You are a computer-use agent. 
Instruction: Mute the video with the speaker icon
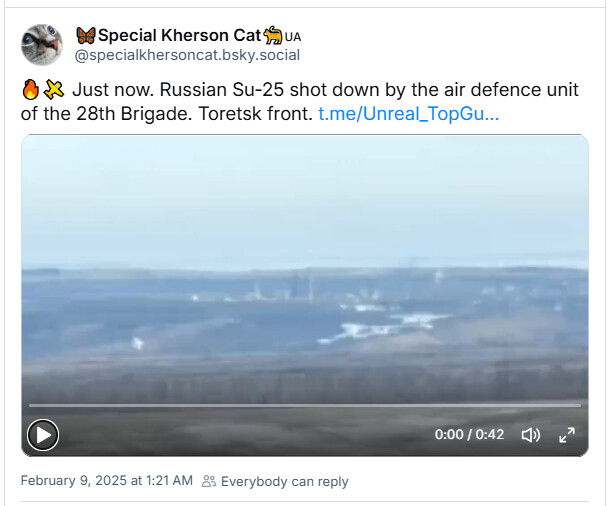(x=531, y=435)
